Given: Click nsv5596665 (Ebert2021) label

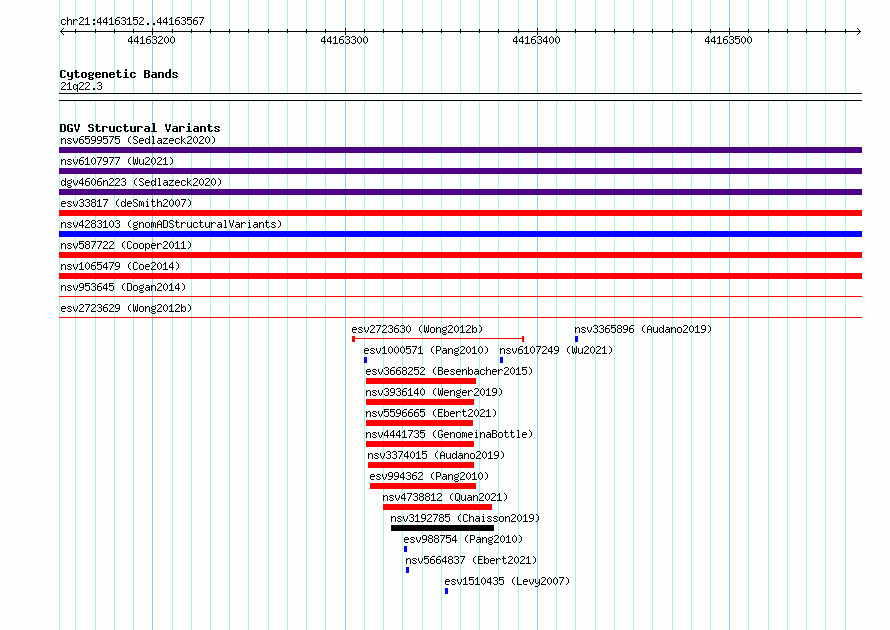Looking at the screenshot, I should click(431, 413).
